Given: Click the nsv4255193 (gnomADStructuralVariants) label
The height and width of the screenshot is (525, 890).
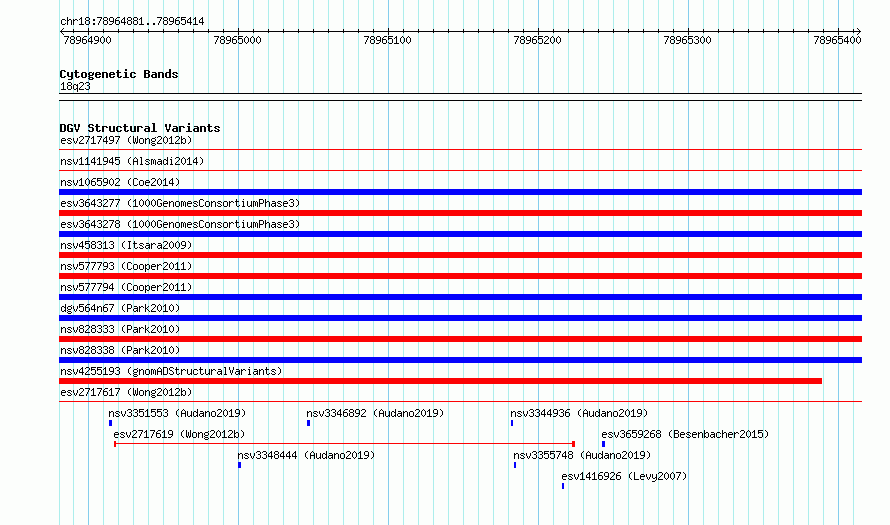Looking at the screenshot, I should click(x=171, y=371).
